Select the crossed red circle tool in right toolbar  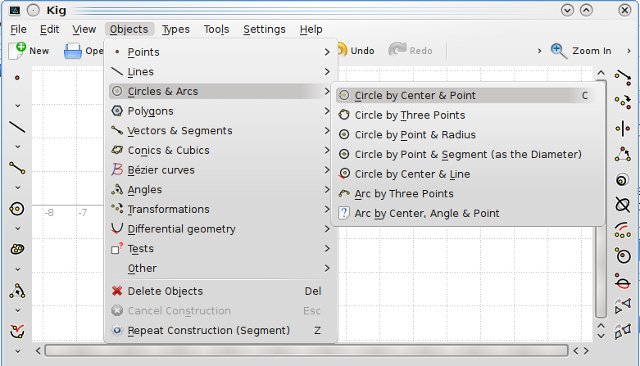(623, 282)
